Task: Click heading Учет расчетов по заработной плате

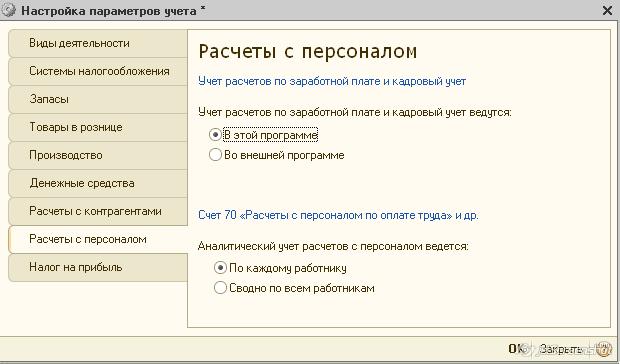Action: point(332,81)
